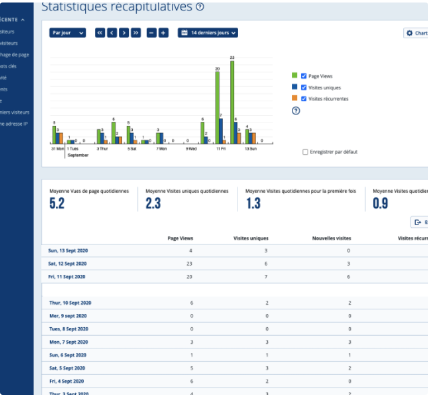This screenshot has width=431, height=398.
Task: Enable Enregistrer par défaut checkbox
Action: (305, 152)
